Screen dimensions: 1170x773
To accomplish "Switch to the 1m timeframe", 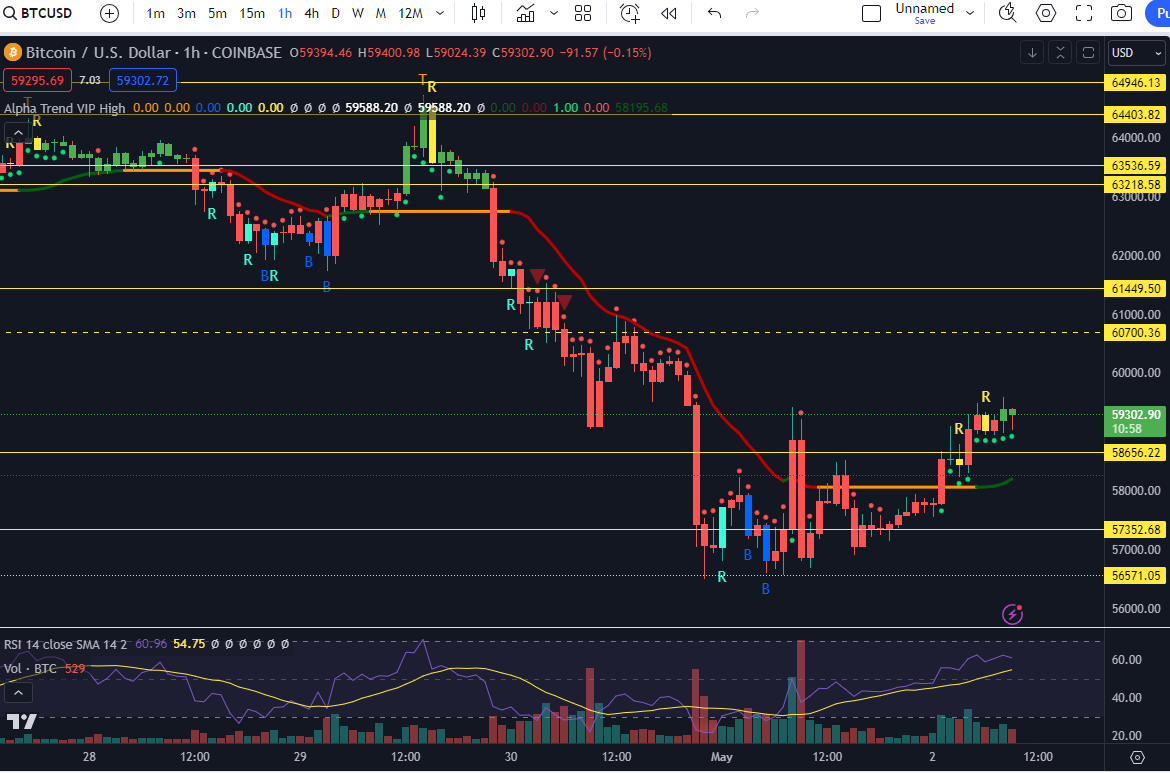I will coord(155,13).
